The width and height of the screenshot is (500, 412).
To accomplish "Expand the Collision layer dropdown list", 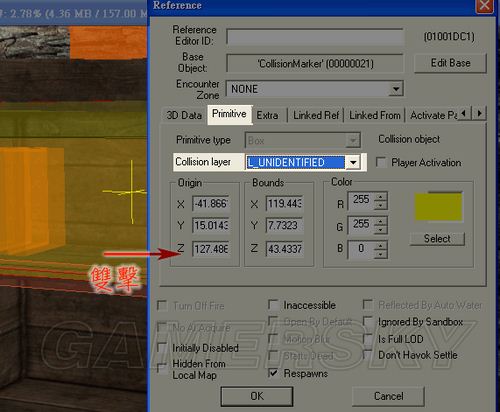I will 353,163.
